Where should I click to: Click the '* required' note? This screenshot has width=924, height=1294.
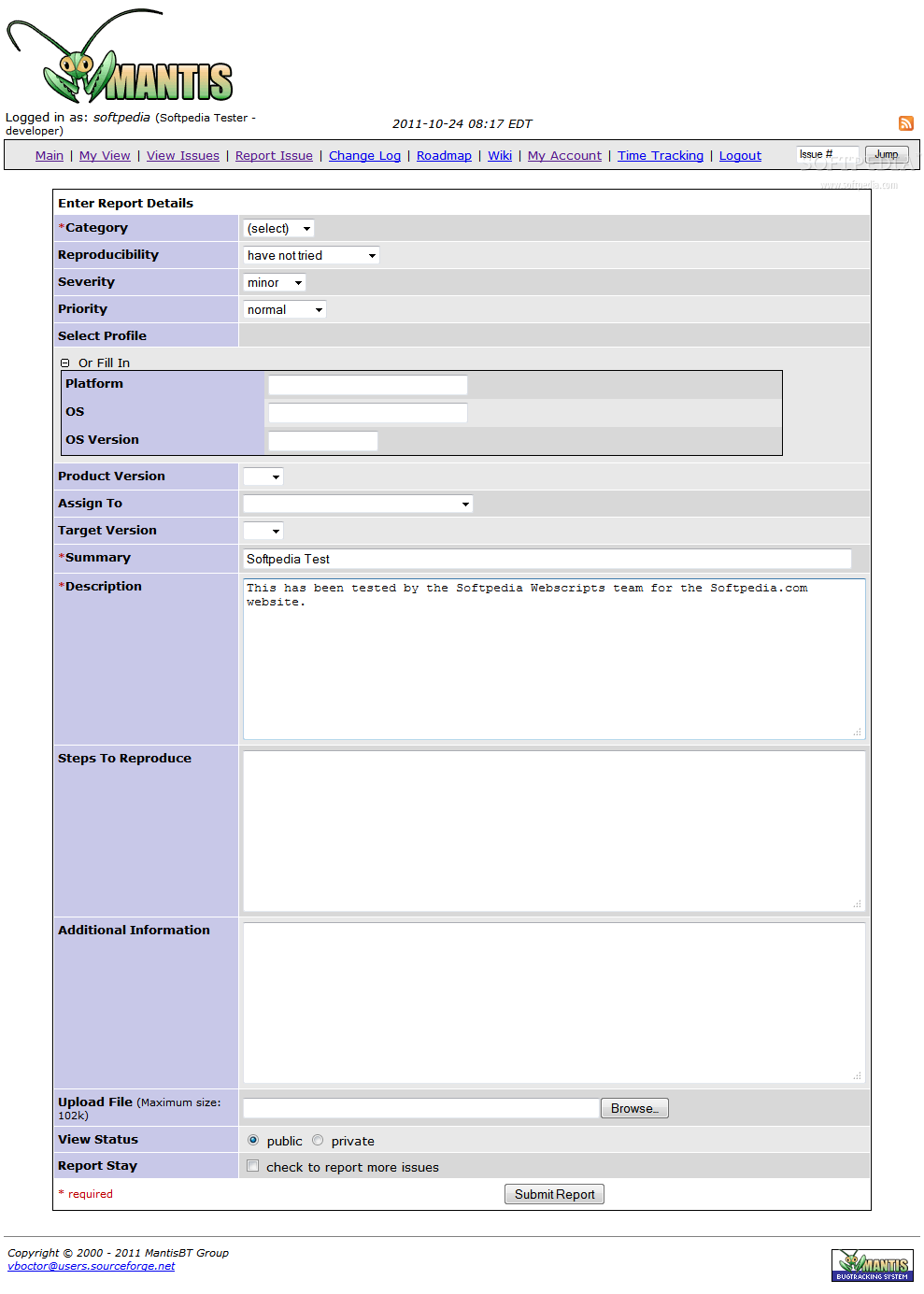pyautogui.click(x=85, y=1194)
